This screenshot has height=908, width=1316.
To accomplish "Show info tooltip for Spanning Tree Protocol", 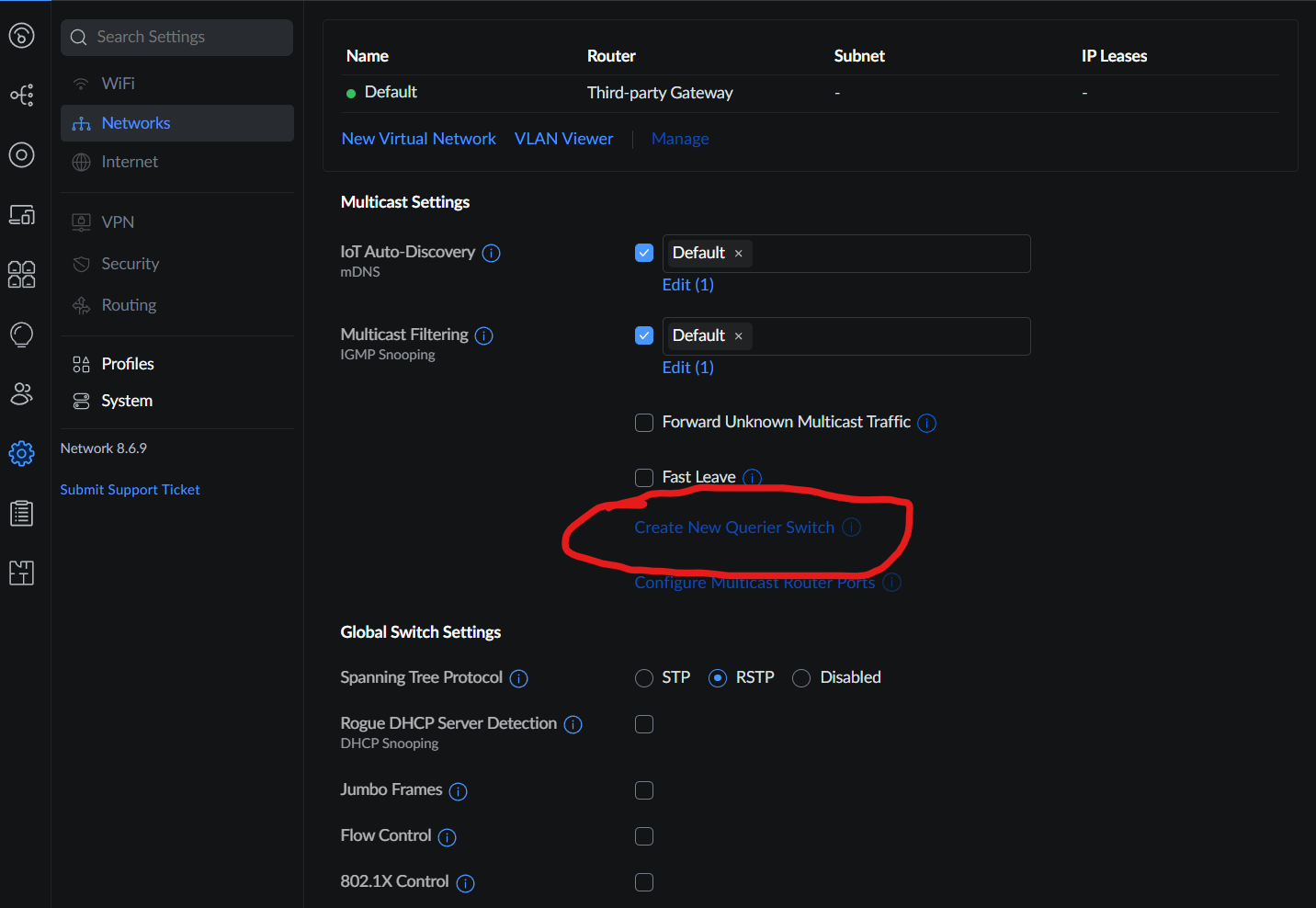I will [x=519, y=678].
